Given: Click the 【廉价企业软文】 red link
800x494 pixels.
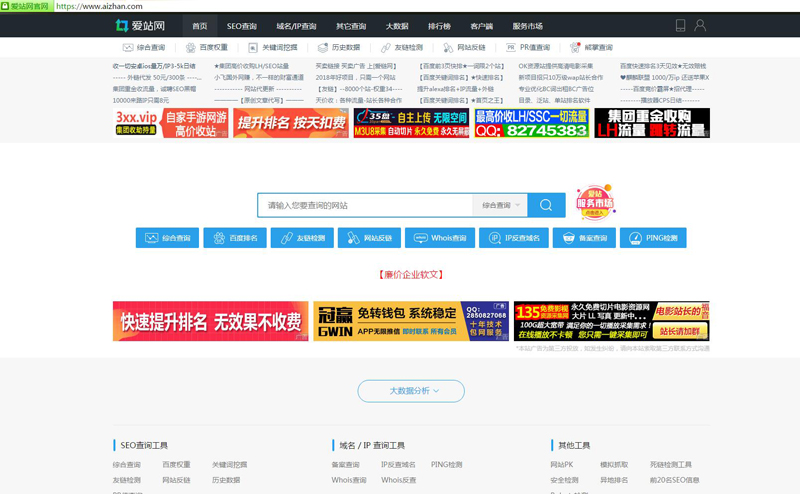Looking at the screenshot, I should [411, 274].
